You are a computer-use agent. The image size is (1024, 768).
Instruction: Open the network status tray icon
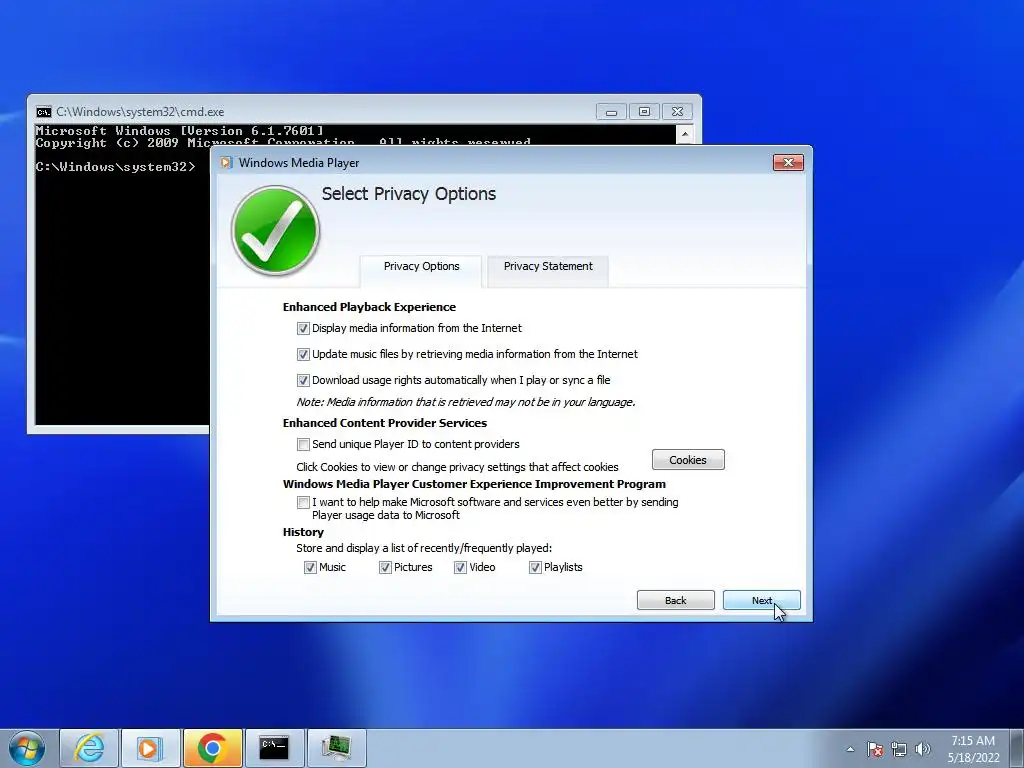coord(899,749)
